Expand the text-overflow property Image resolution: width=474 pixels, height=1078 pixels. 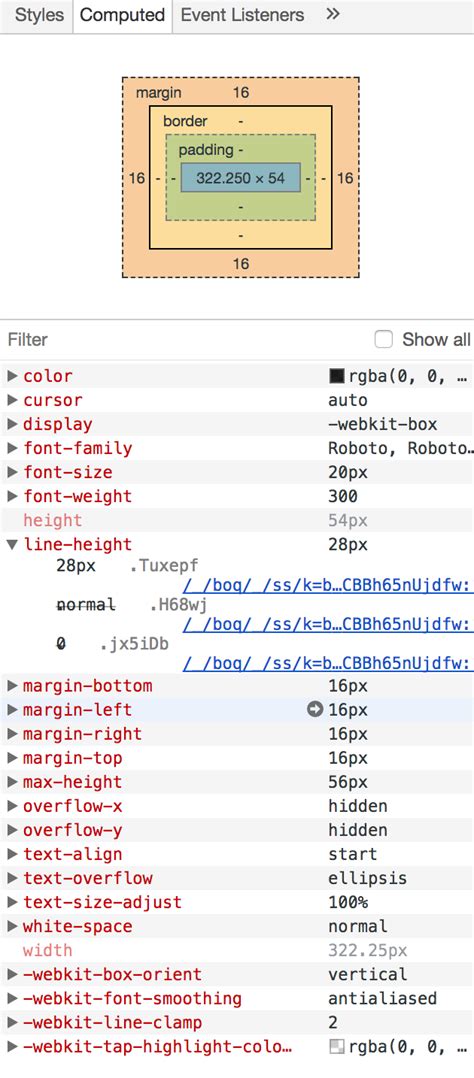tap(12, 878)
